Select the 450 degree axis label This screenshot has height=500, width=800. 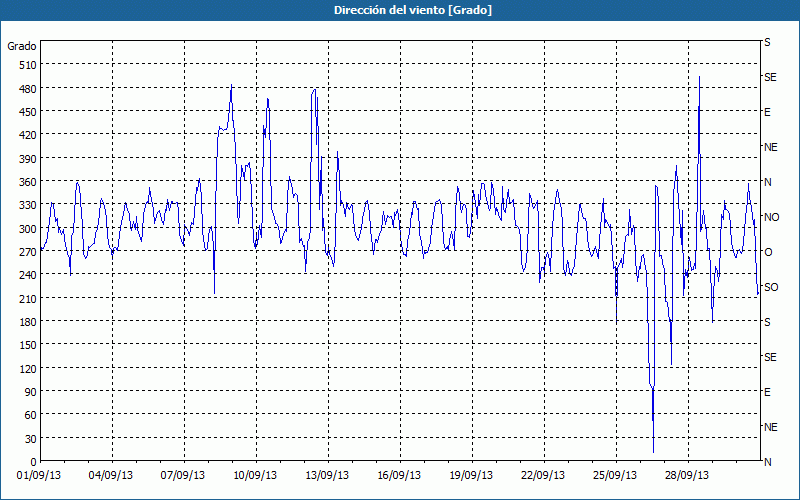[28, 112]
